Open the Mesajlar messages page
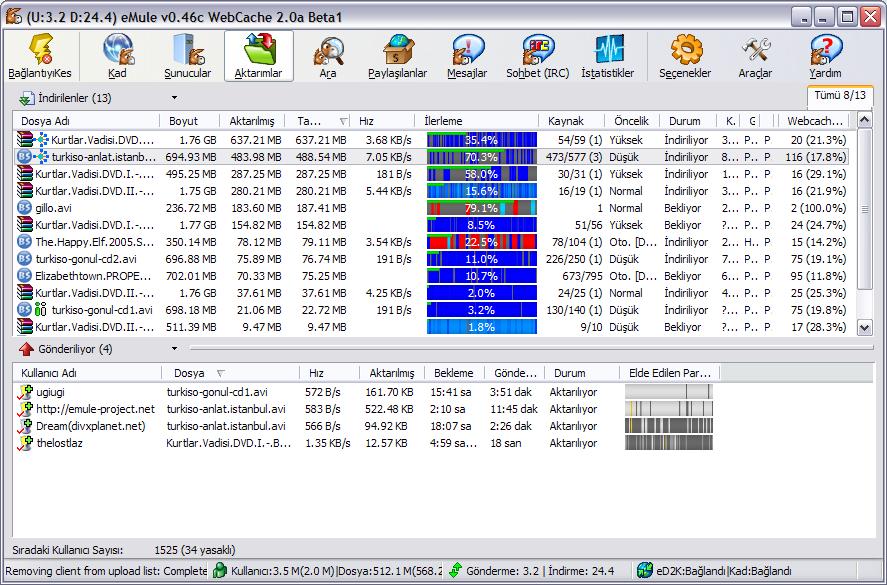Screen dimensions: 887x585 click(x=467, y=56)
